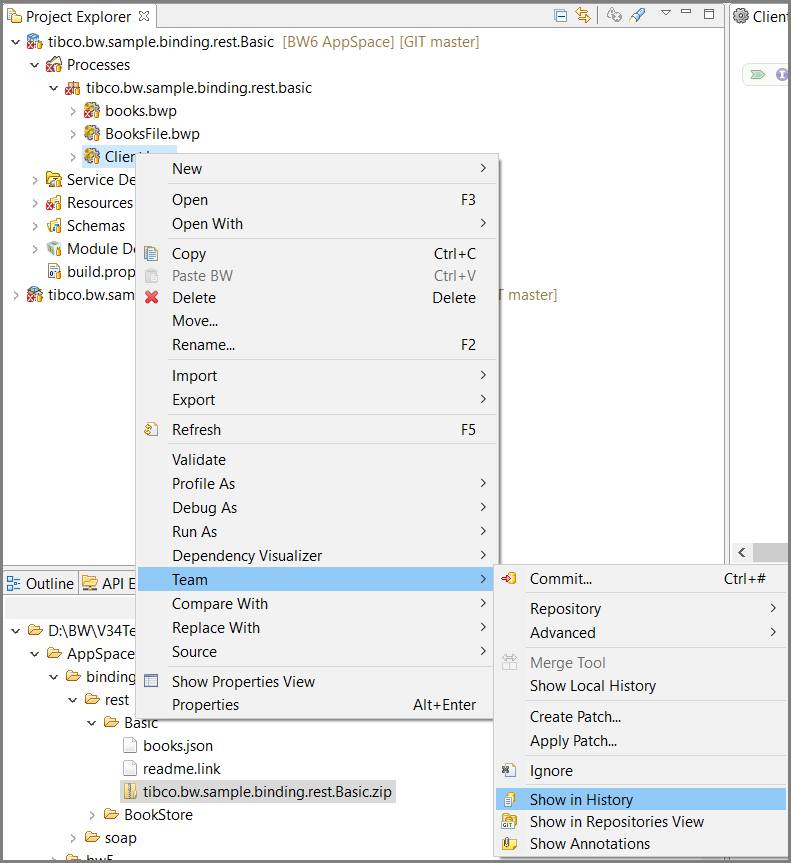Close the Project Explorer view tab

144,16
